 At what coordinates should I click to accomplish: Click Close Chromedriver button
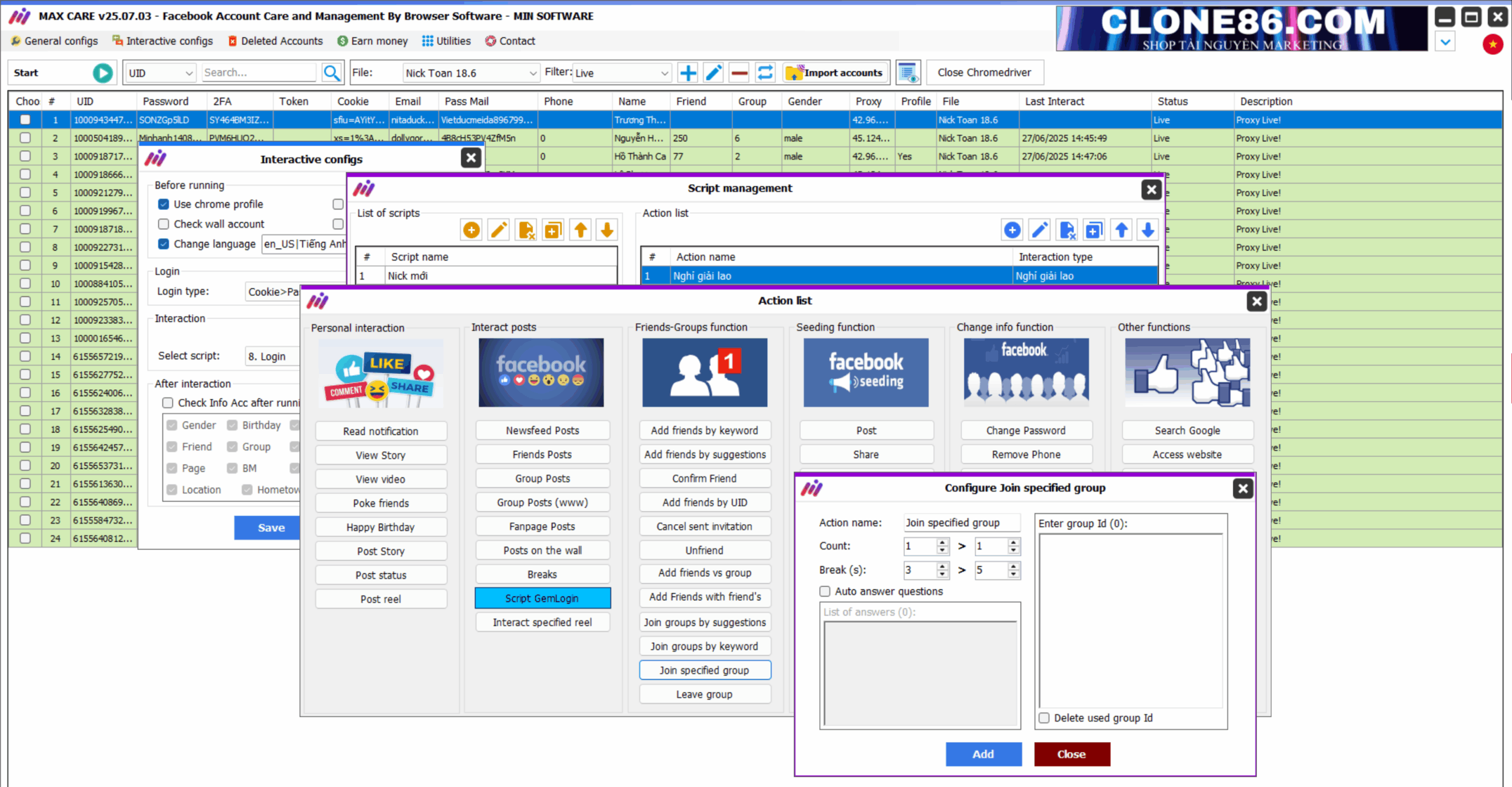[985, 73]
